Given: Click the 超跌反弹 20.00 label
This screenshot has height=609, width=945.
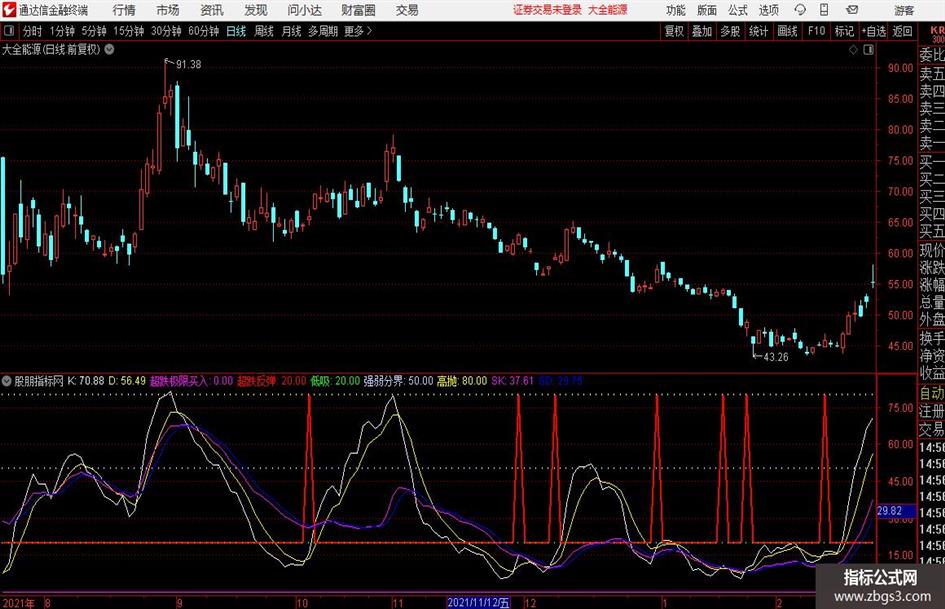Looking at the screenshot, I should point(272,381).
